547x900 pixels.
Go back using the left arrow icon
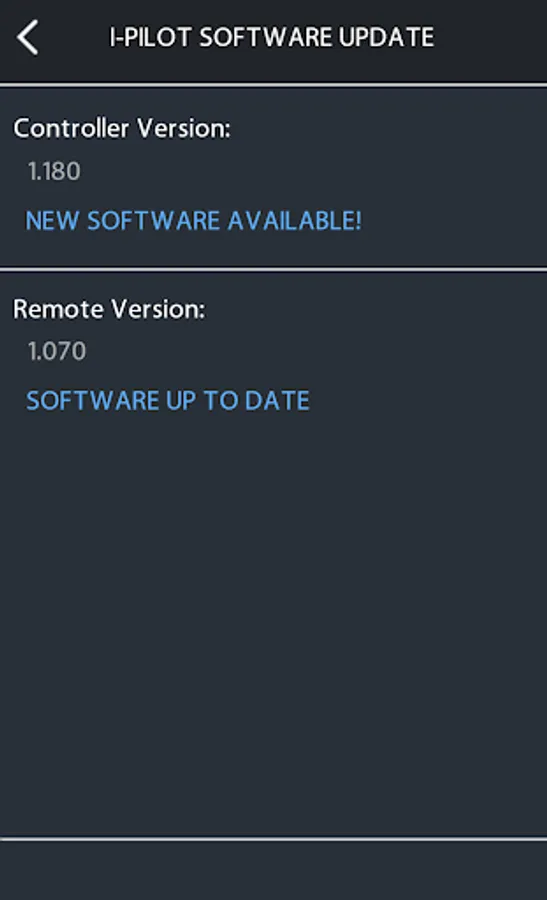click(28, 37)
